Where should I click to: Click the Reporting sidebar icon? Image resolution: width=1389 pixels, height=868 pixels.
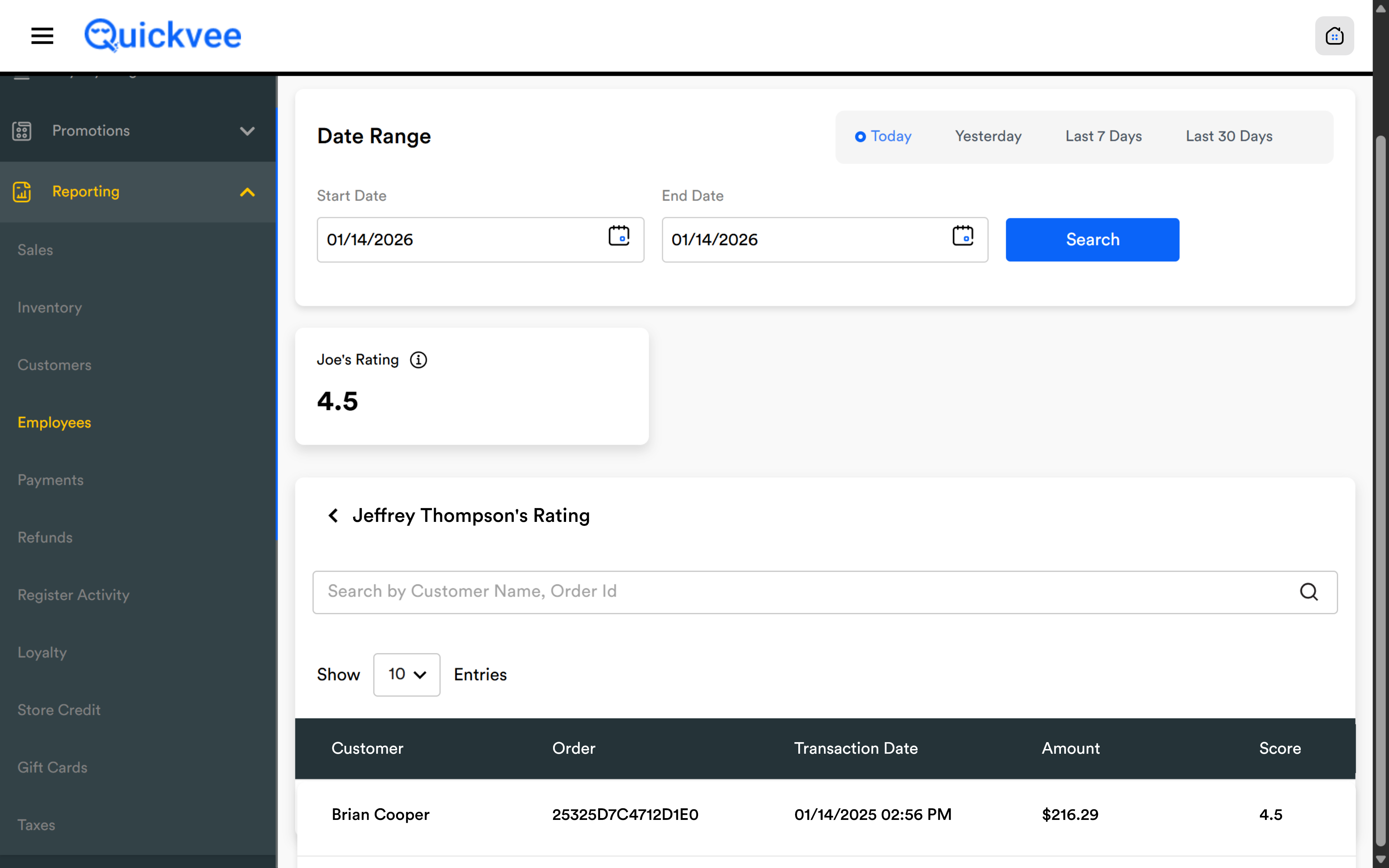pos(22,192)
